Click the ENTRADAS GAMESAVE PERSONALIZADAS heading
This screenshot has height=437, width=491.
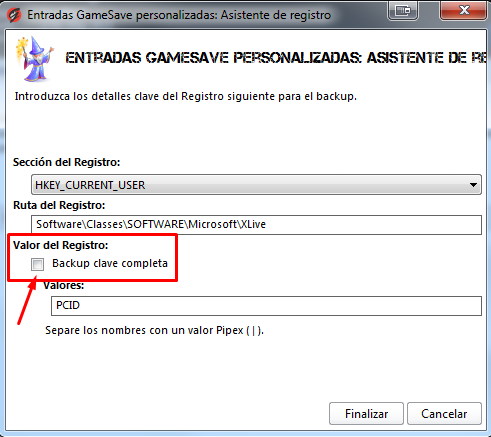[275, 58]
